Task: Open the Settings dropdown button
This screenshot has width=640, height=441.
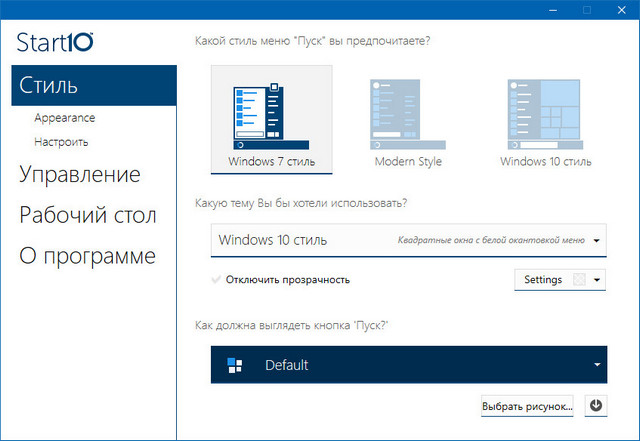Action: click(560, 280)
